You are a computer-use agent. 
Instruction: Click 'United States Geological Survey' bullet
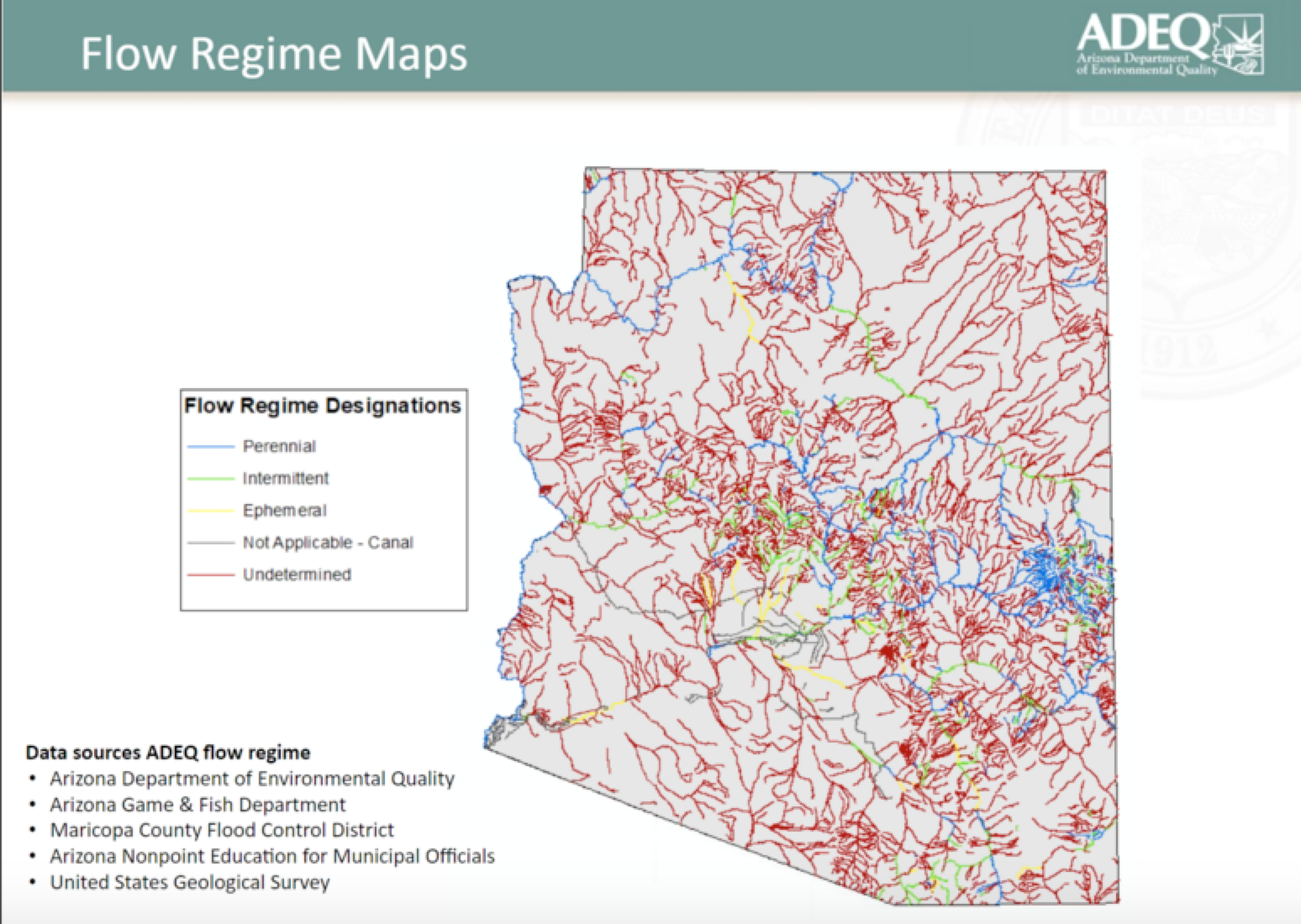190,882
